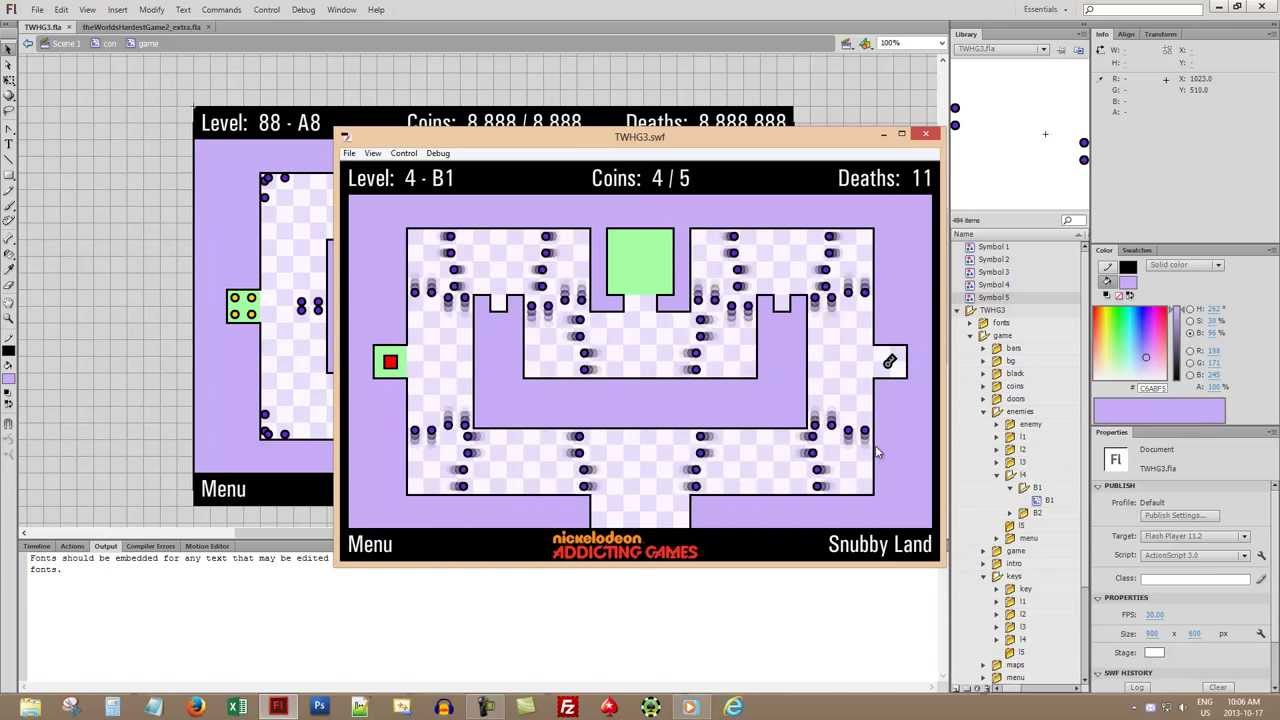
Task: Click the Class input field
Action: (x=1196, y=578)
